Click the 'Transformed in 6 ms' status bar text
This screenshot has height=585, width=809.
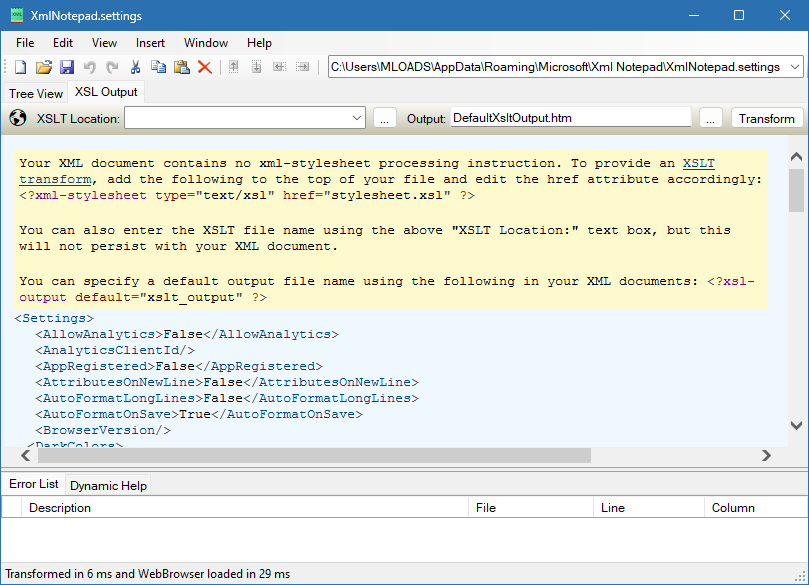click(x=148, y=574)
